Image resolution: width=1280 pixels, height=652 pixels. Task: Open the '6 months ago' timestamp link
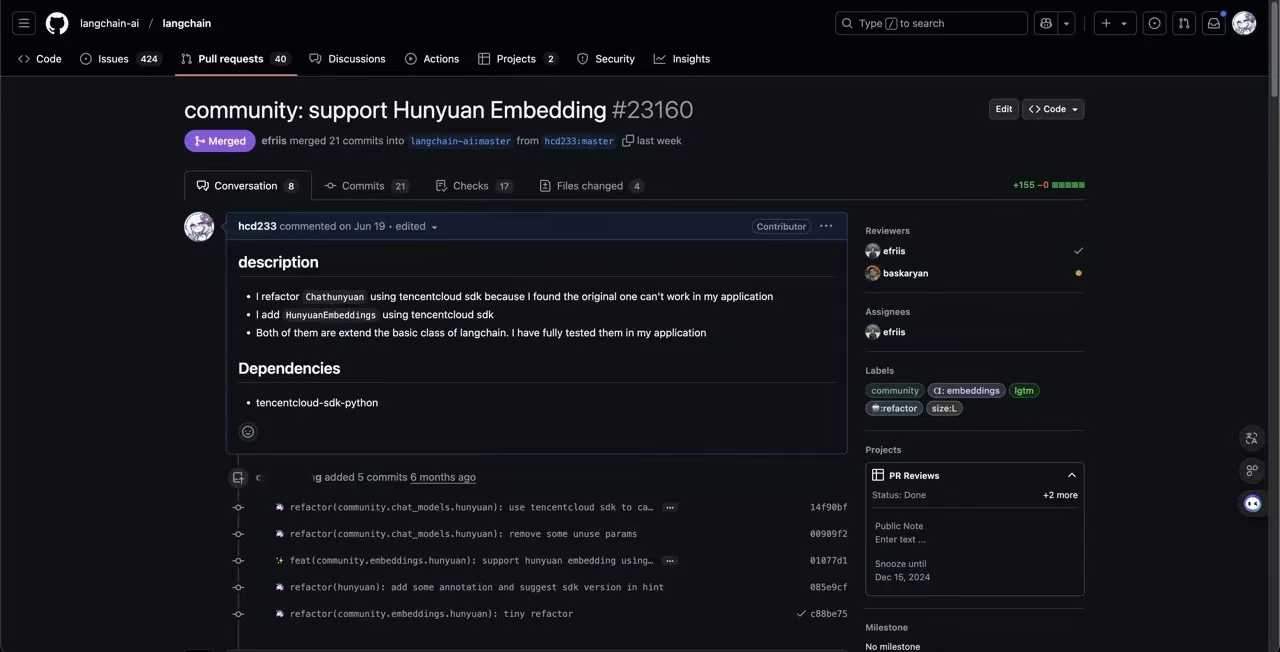[443, 477]
